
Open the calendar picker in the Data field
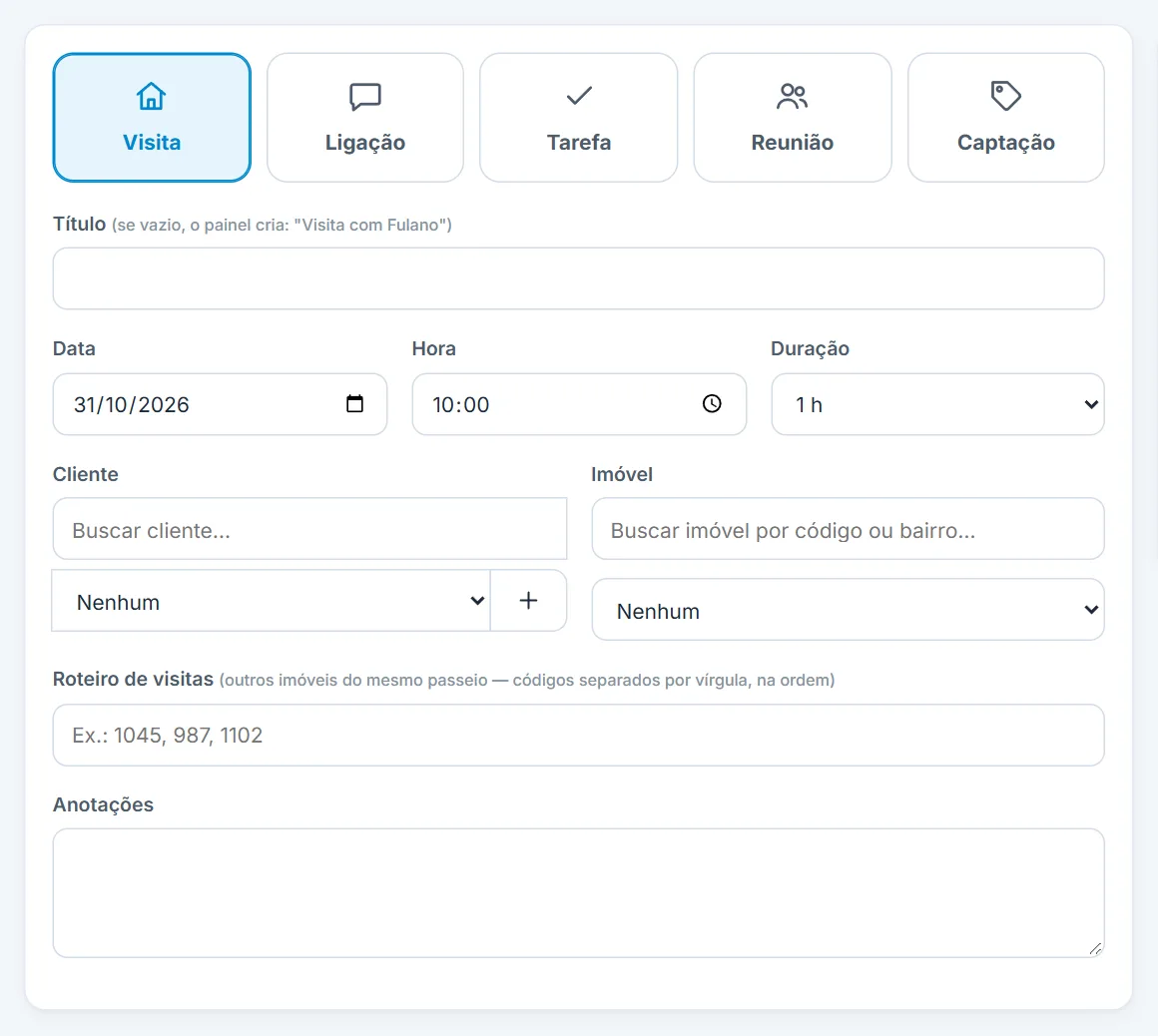354,404
